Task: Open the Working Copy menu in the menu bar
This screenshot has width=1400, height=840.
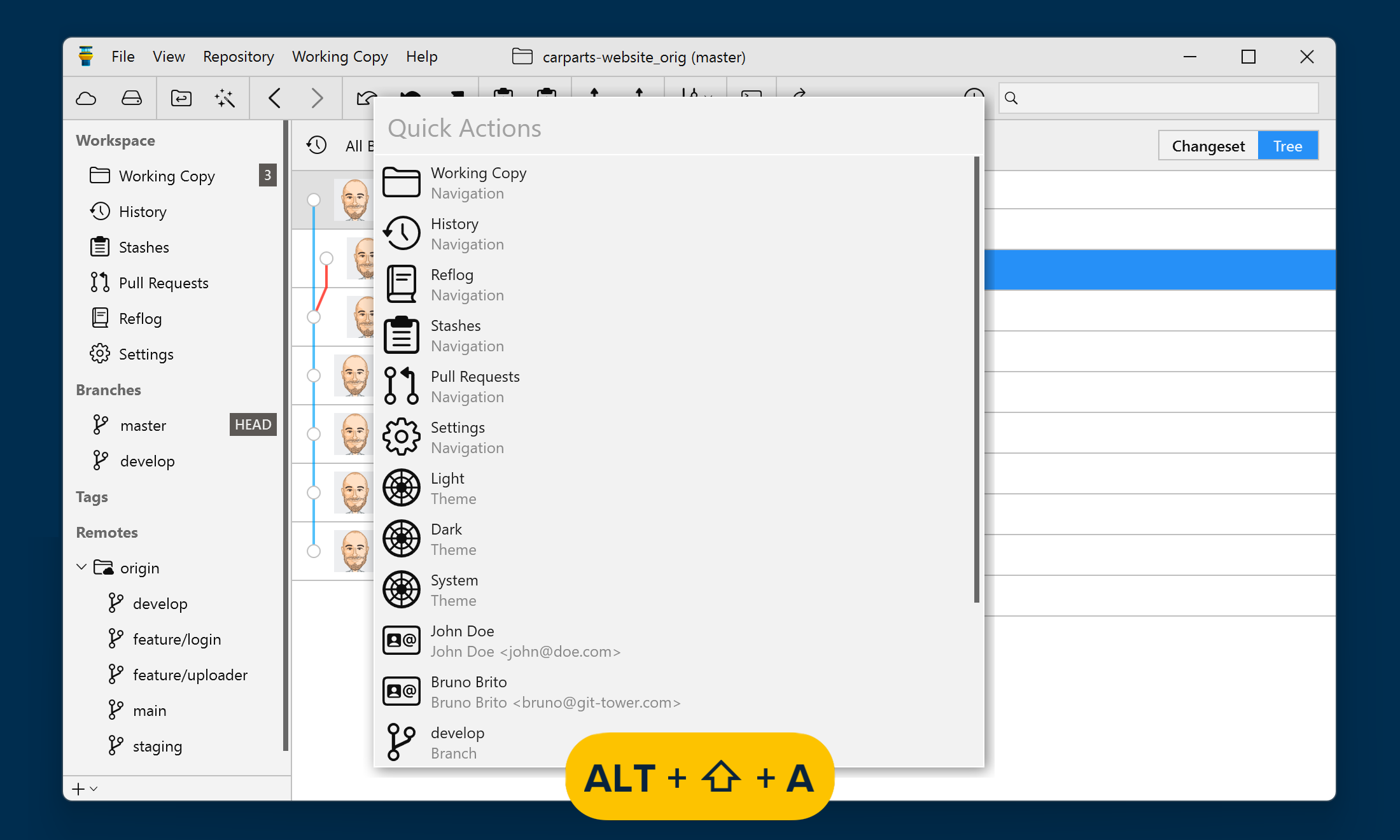Action: click(x=340, y=57)
